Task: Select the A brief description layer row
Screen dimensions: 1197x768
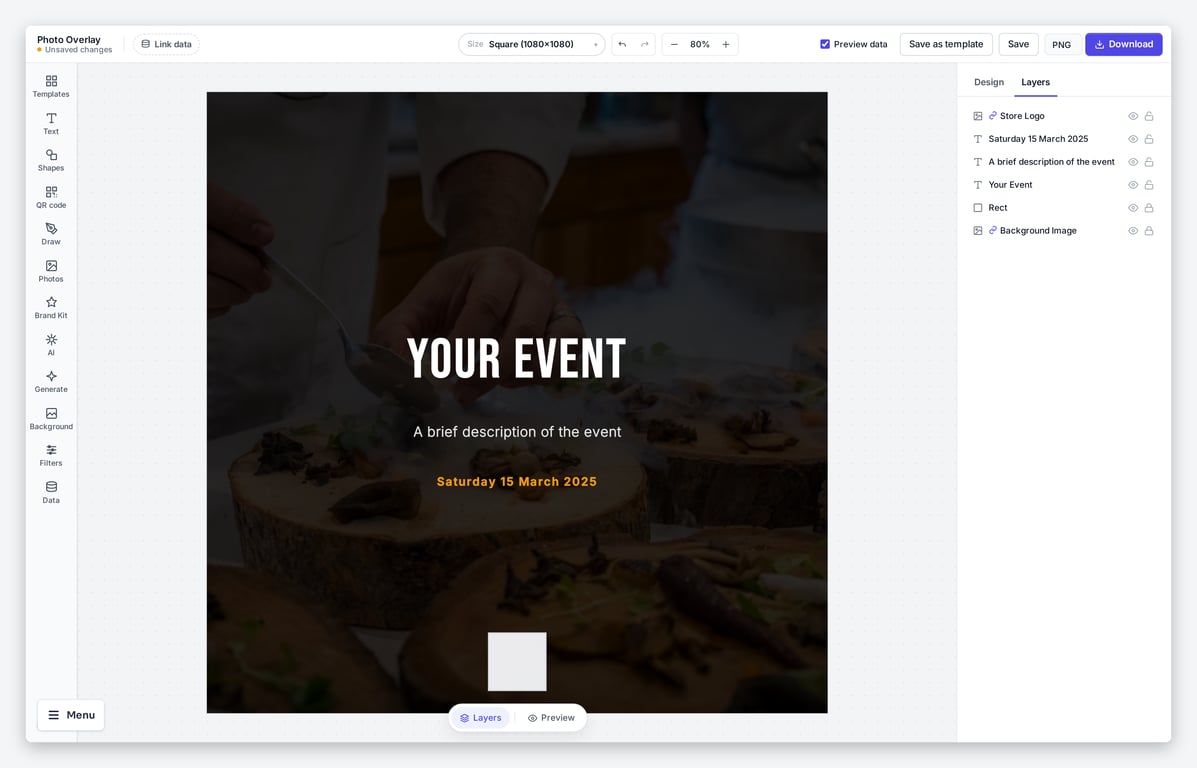Action: click(x=1063, y=162)
